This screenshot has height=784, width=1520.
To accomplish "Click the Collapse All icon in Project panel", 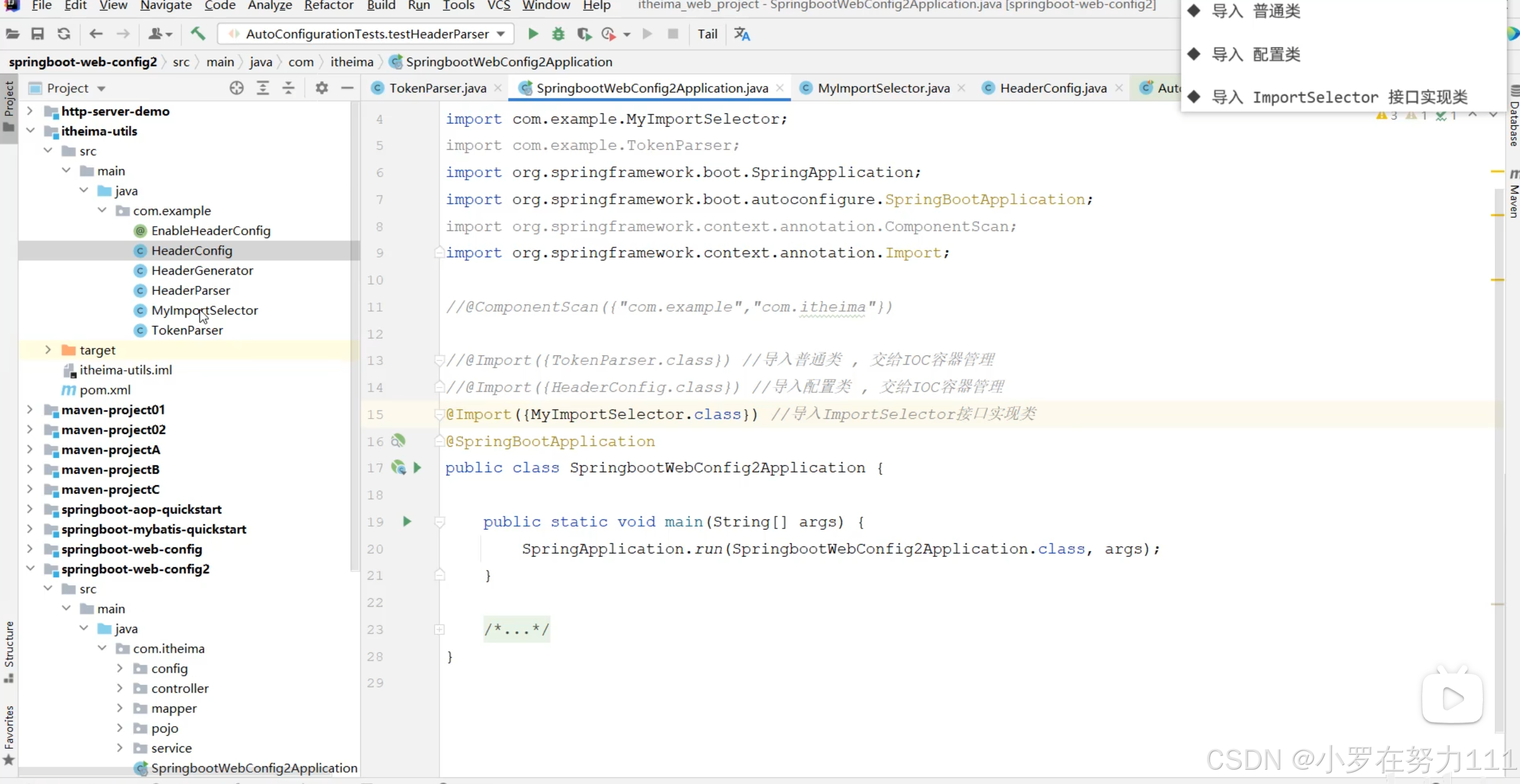I will tap(288, 88).
